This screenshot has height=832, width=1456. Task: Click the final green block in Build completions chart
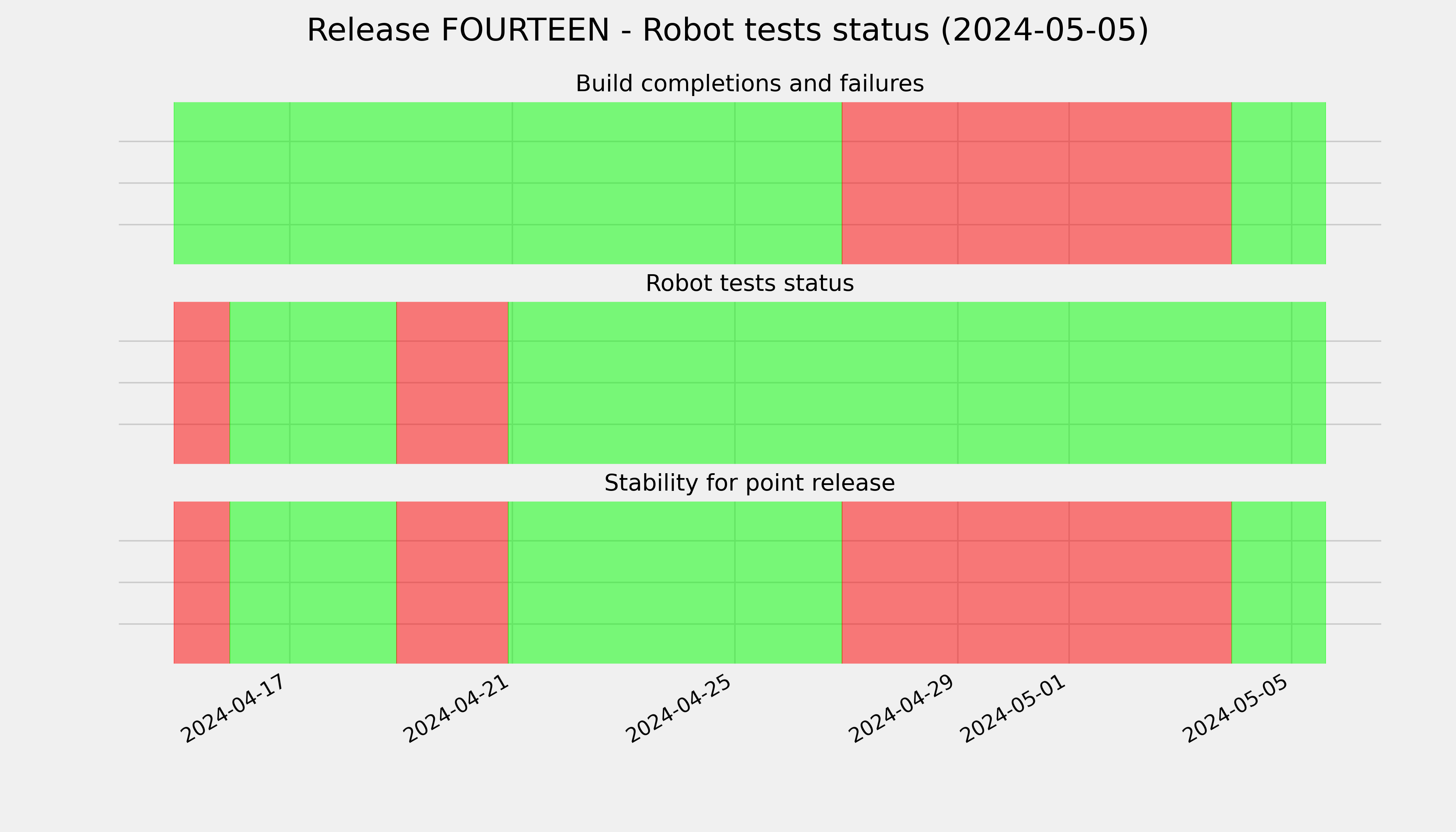(x=1278, y=183)
